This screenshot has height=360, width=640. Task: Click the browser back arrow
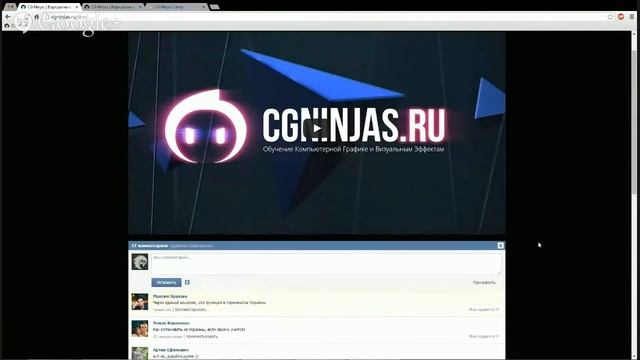[8, 17]
